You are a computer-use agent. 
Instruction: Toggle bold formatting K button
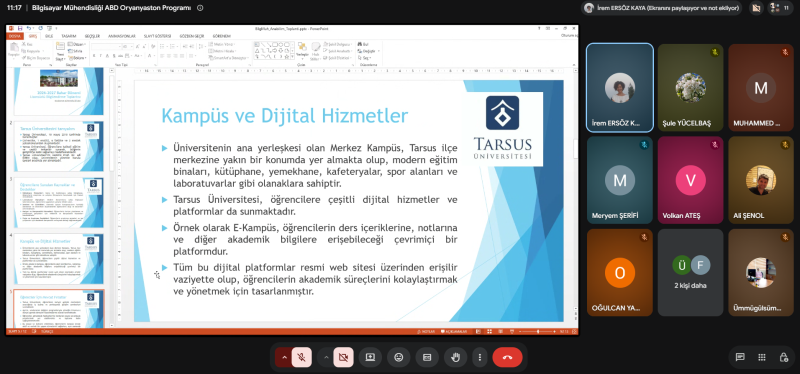[x=94, y=56]
